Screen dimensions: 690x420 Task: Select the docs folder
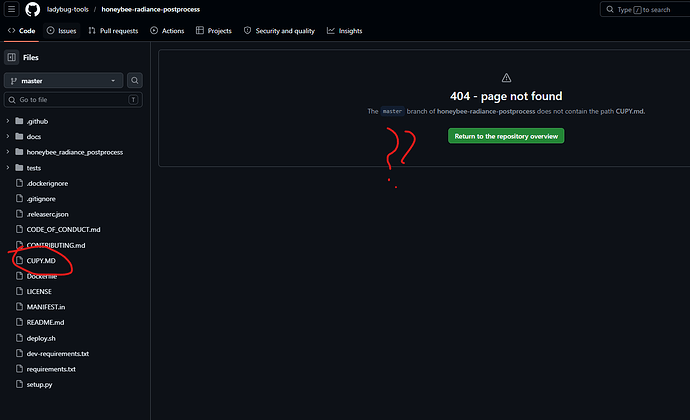(x=33, y=137)
